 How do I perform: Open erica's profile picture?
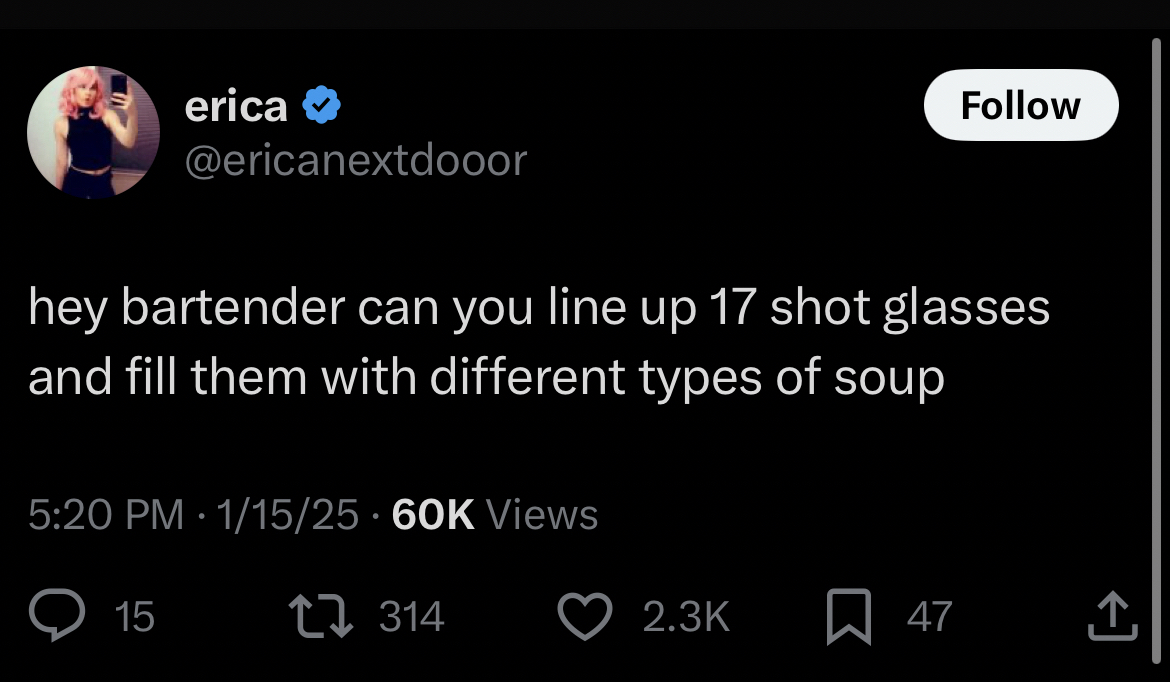[x=94, y=133]
